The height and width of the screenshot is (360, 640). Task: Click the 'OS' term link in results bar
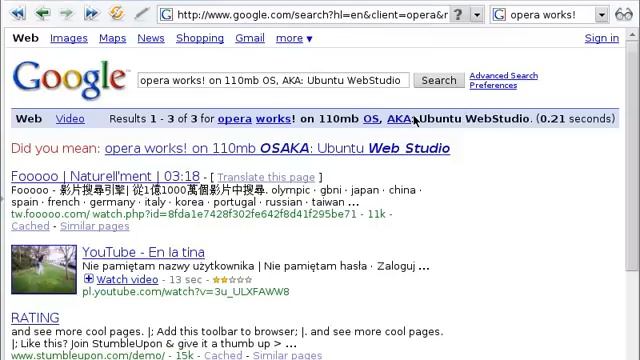[371, 119]
